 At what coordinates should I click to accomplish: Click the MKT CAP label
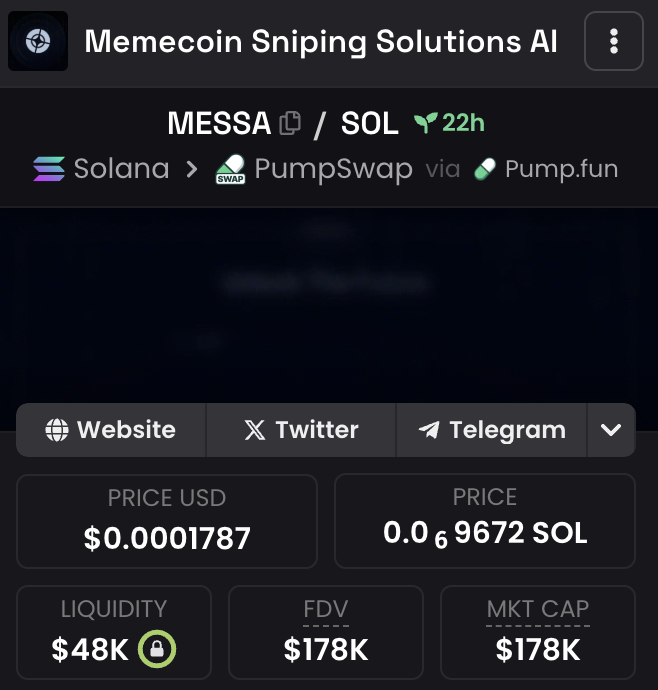pyautogui.click(x=538, y=609)
